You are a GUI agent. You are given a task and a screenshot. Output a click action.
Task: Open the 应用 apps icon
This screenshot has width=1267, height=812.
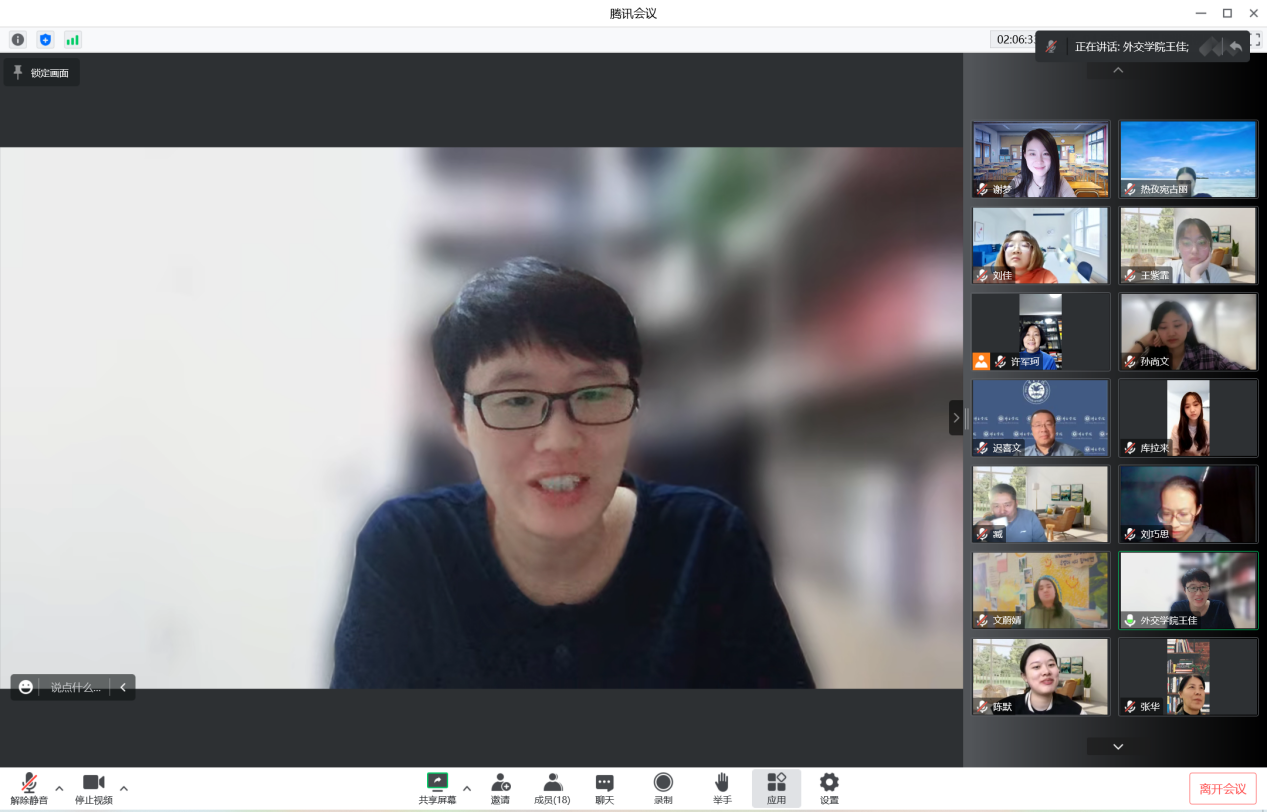776,787
